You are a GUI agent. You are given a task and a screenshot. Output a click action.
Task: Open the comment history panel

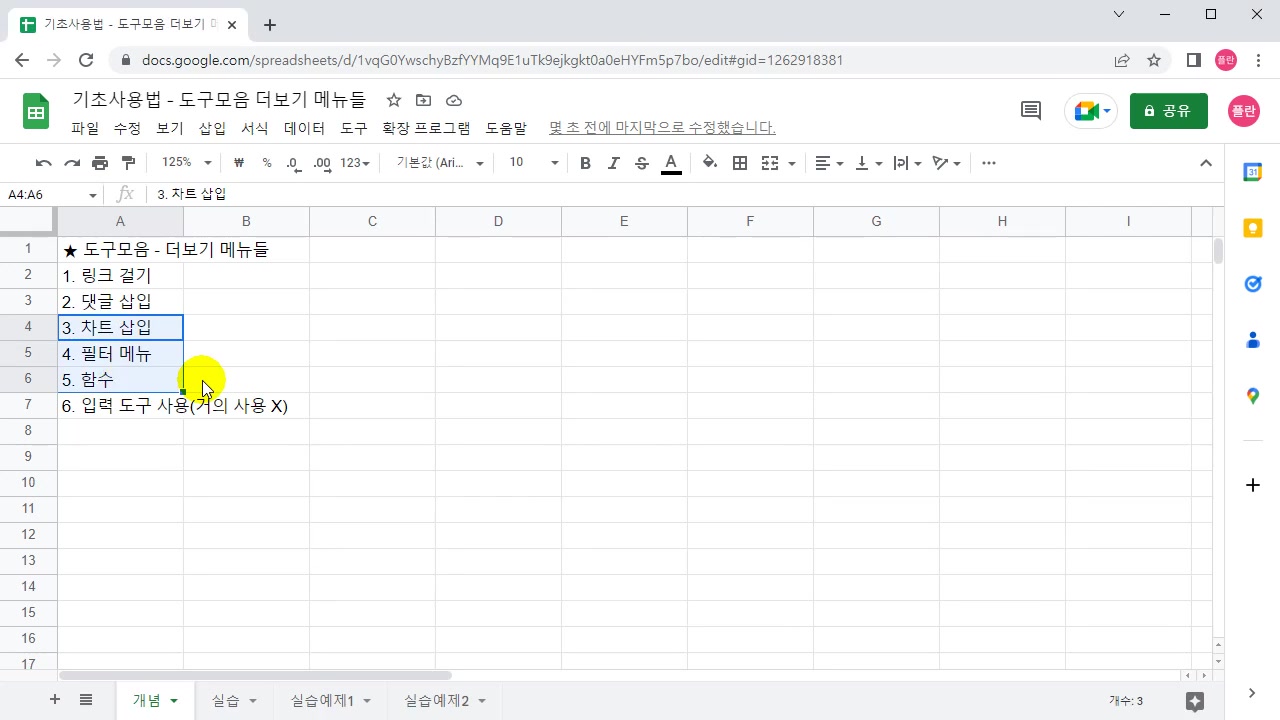pos(1030,110)
